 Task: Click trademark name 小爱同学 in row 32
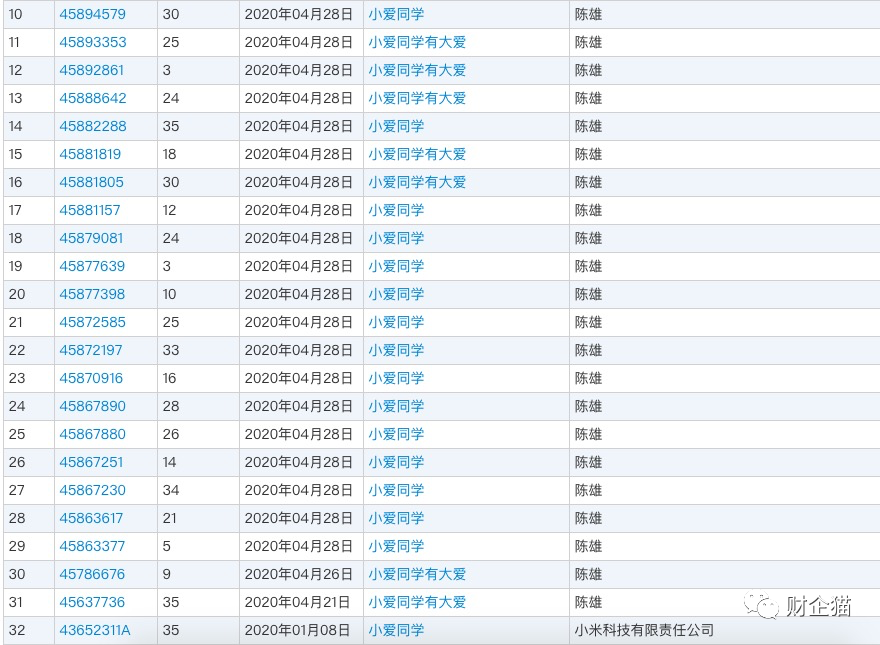(x=396, y=630)
